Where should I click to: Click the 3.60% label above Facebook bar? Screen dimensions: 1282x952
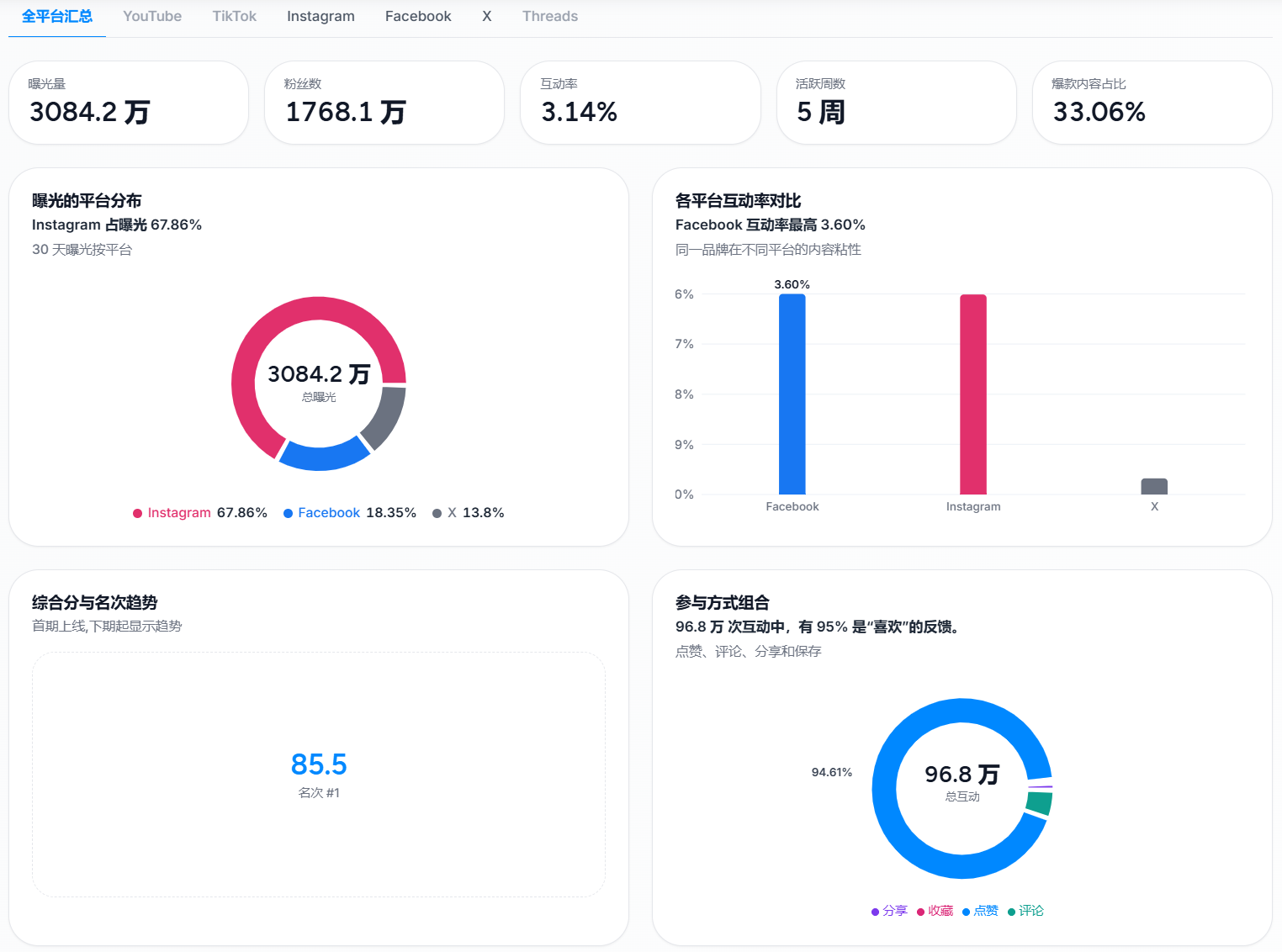(792, 284)
